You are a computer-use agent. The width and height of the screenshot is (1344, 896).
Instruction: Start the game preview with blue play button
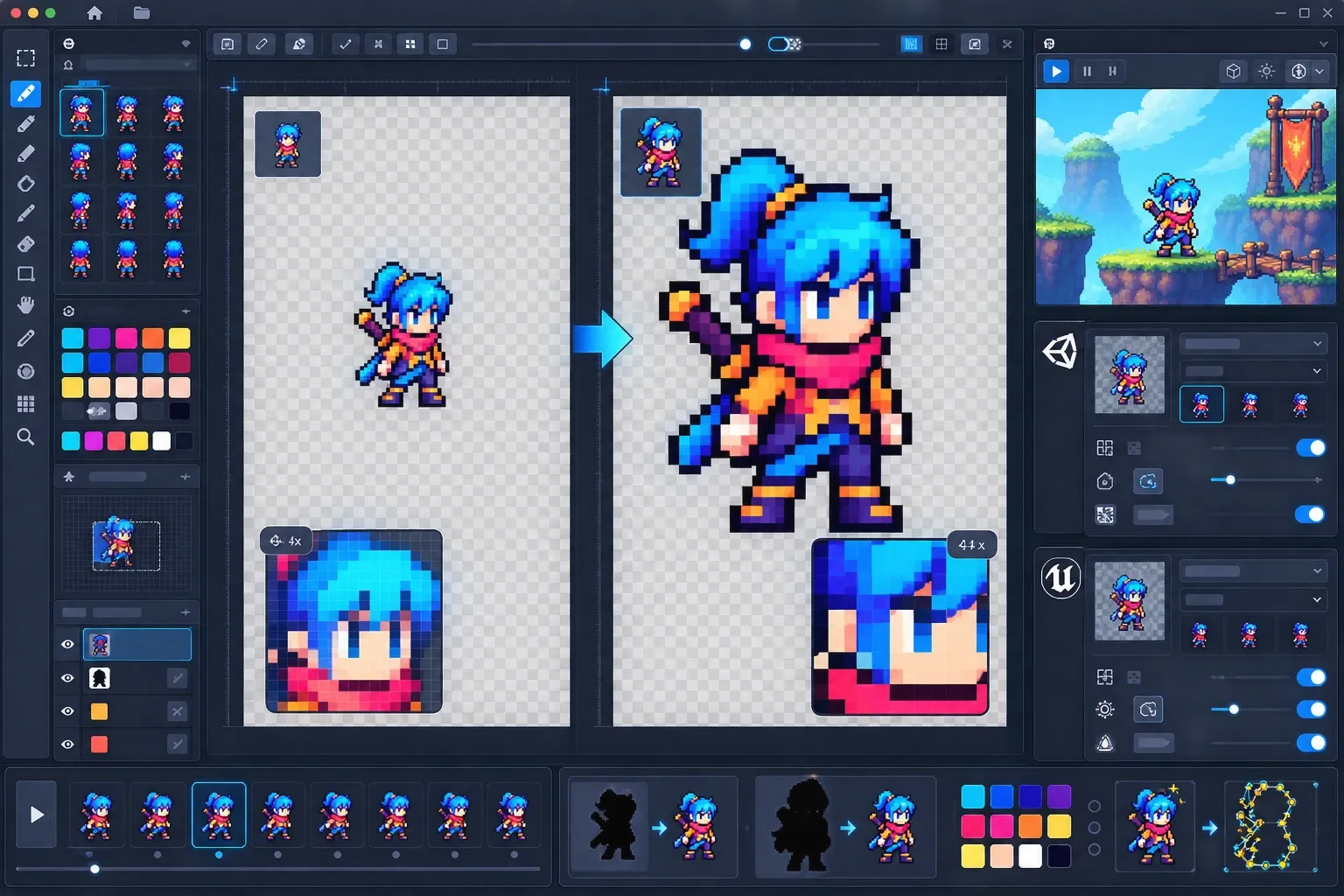click(1056, 71)
